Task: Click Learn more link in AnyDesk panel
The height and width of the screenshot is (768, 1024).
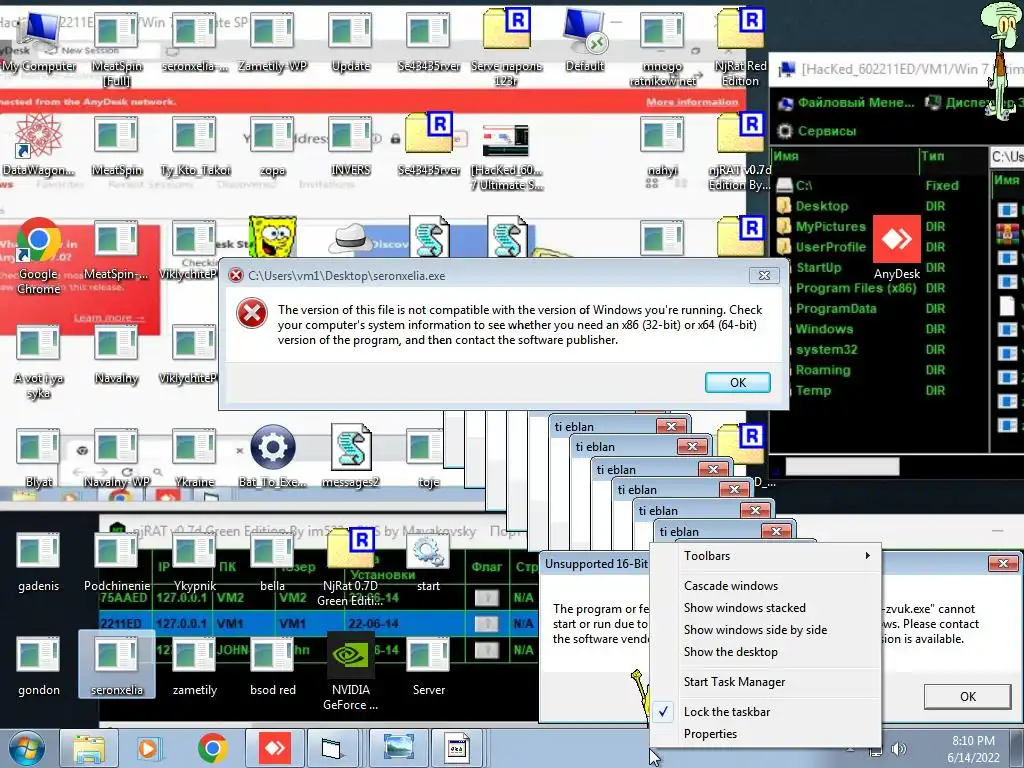Action: pyautogui.click(x=108, y=317)
